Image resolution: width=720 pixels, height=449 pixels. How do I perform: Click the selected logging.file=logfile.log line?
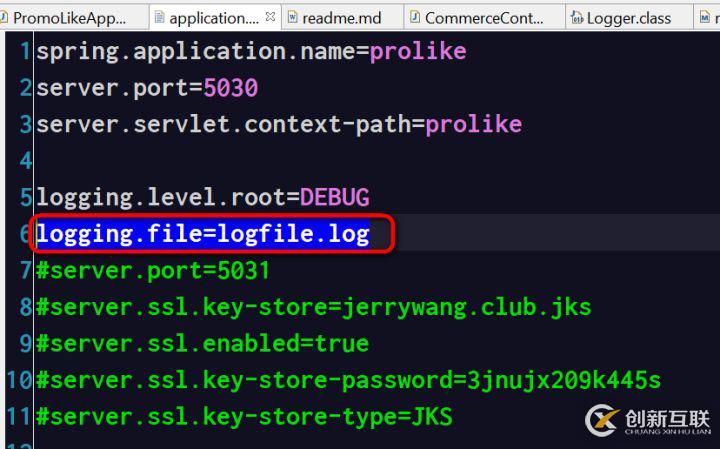(x=203, y=234)
